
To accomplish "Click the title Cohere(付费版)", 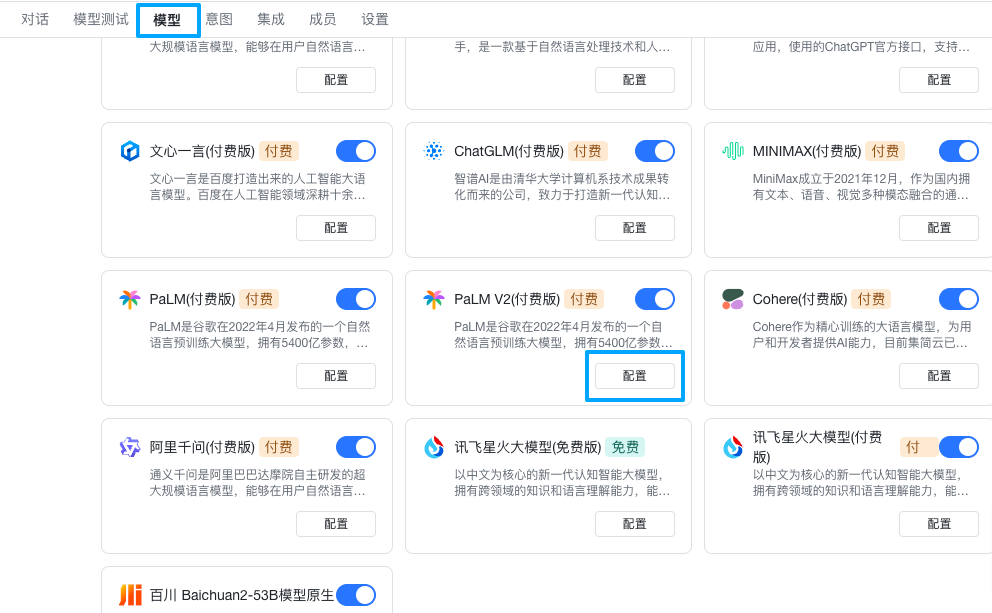I will click(800, 299).
